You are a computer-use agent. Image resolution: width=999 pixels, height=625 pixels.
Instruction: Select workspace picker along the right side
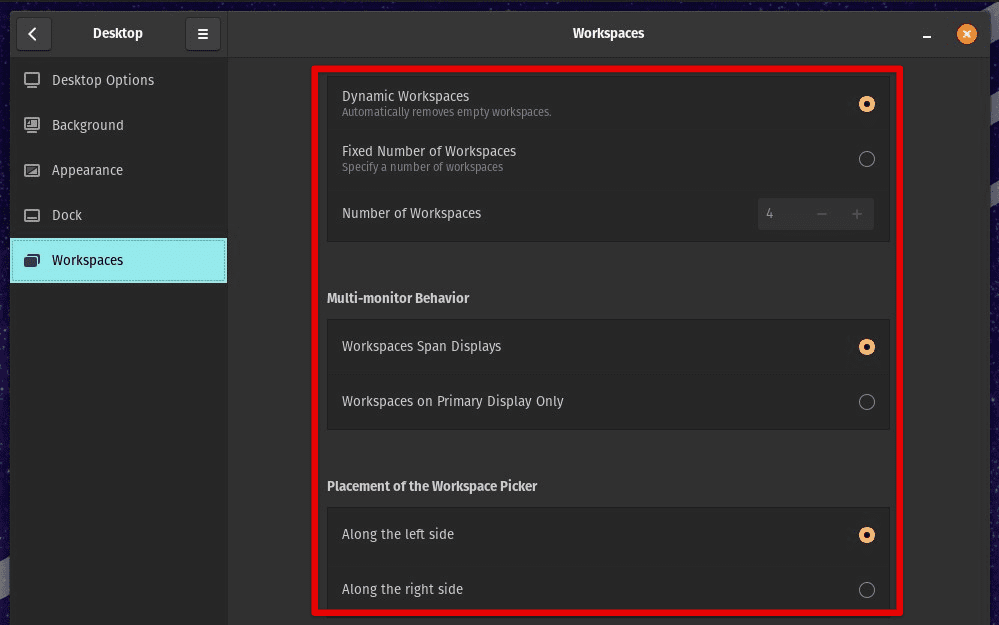pos(866,589)
